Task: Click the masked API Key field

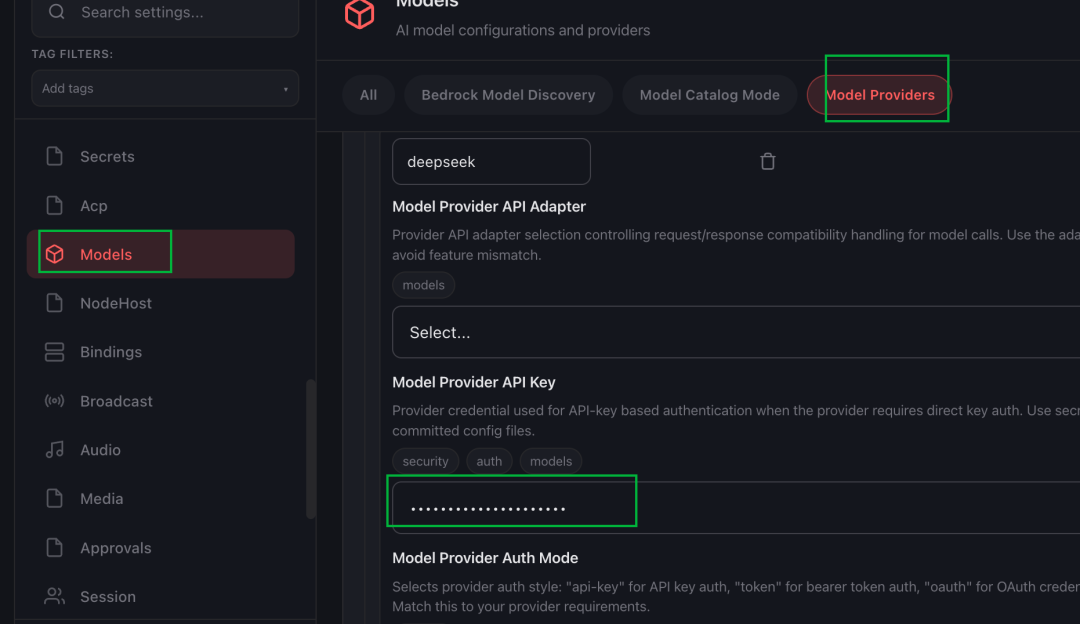Action: [736, 508]
